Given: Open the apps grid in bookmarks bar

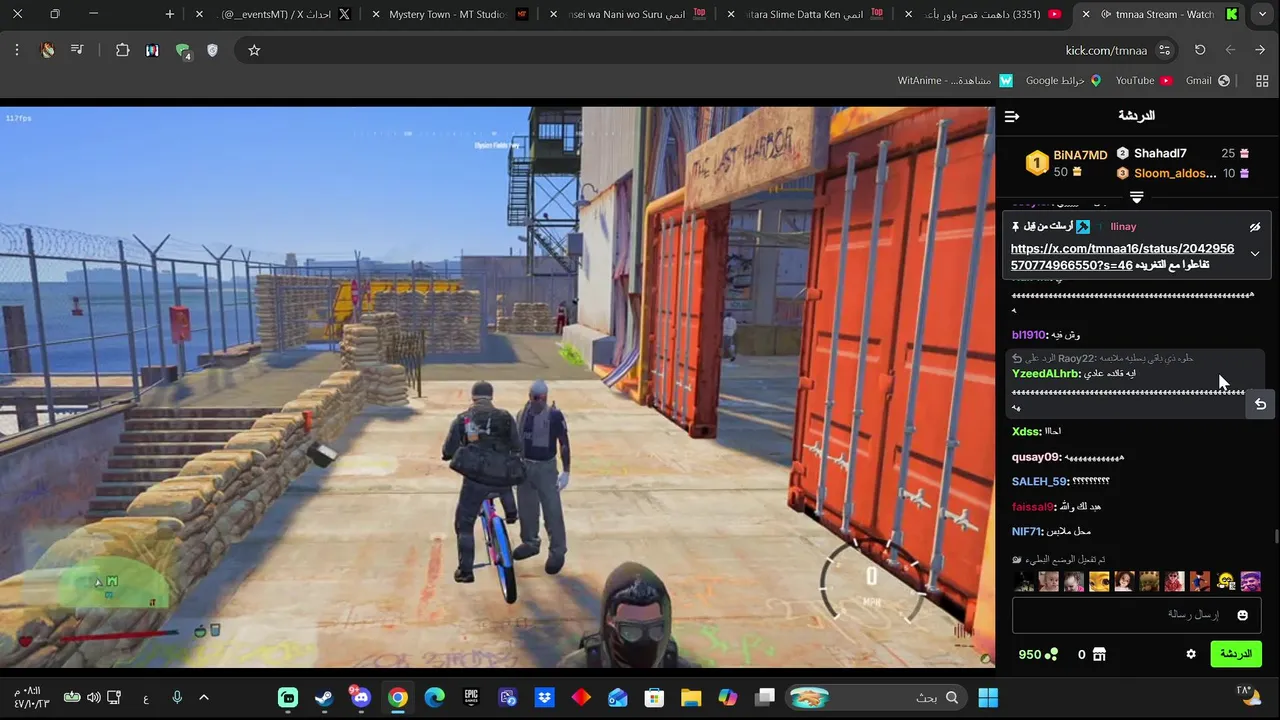Looking at the screenshot, I should [x=1261, y=81].
